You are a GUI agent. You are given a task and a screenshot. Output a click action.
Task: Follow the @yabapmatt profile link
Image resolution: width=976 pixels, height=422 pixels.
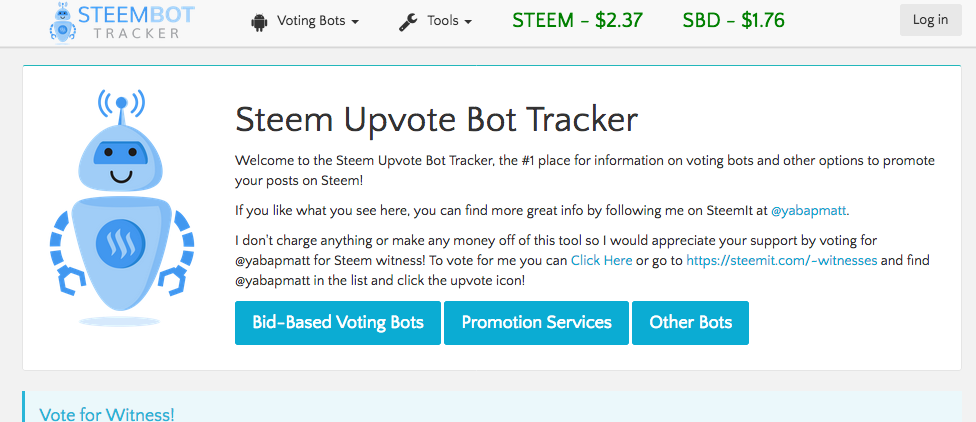click(x=809, y=211)
